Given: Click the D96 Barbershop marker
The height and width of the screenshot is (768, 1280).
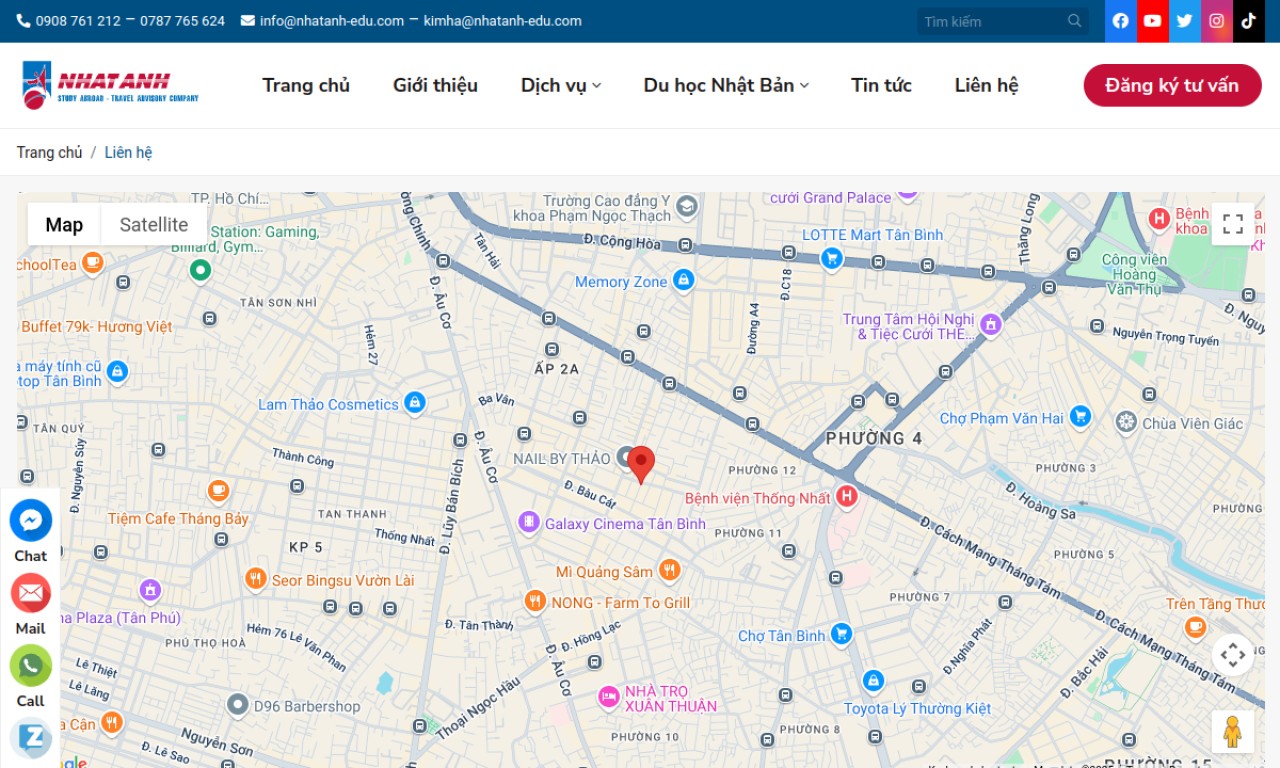Looking at the screenshot, I should click(x=237, y=705).
